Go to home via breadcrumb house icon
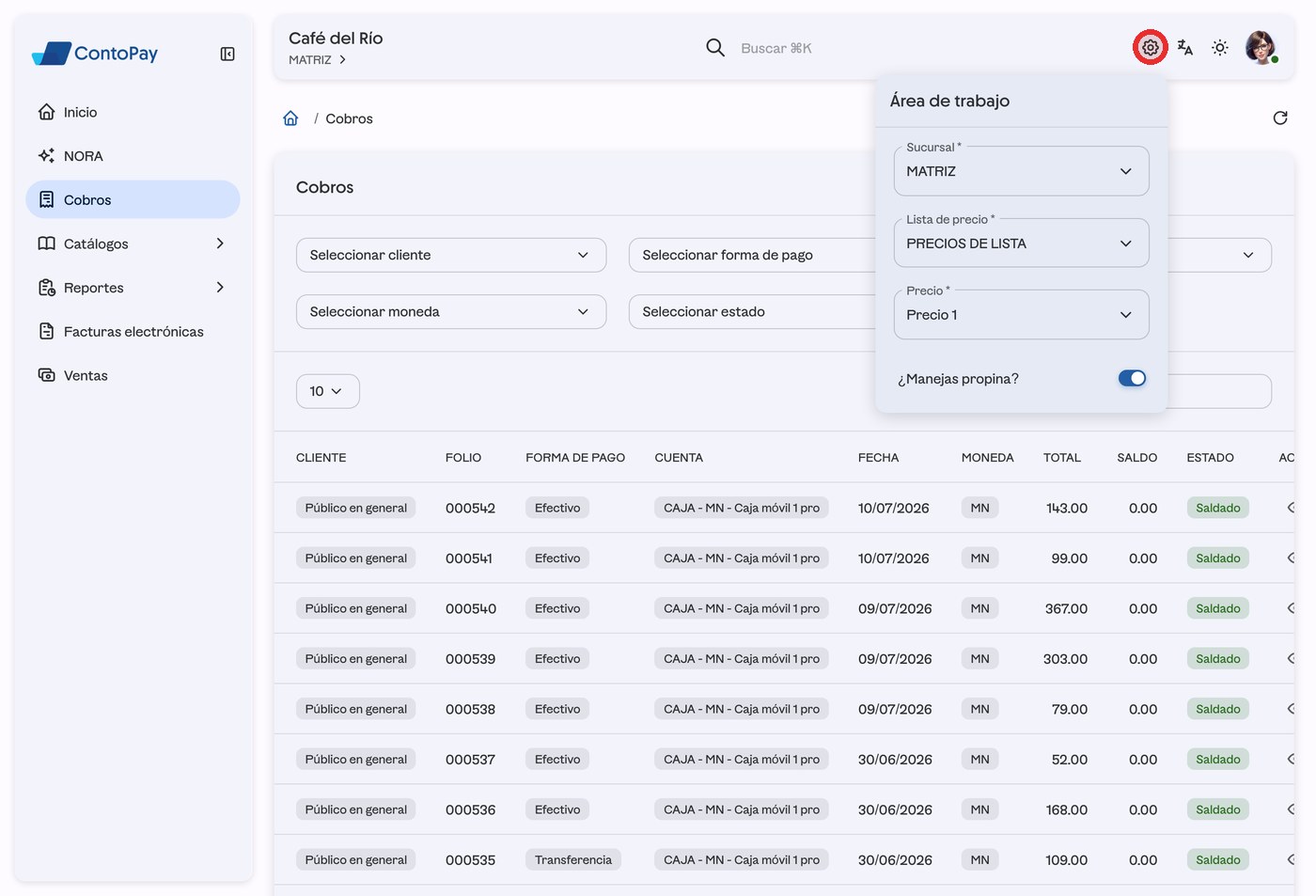1316x896 pixels. [x=290, y=118]
